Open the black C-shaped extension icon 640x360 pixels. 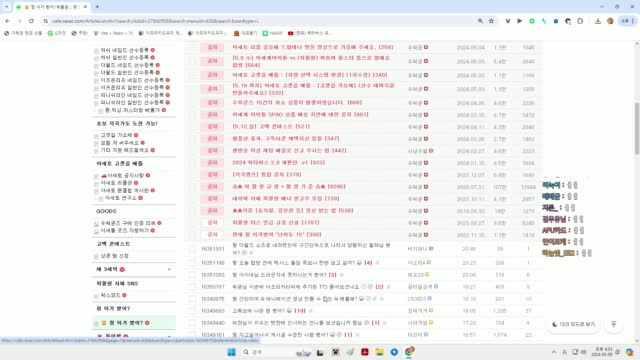pos(568,21)
